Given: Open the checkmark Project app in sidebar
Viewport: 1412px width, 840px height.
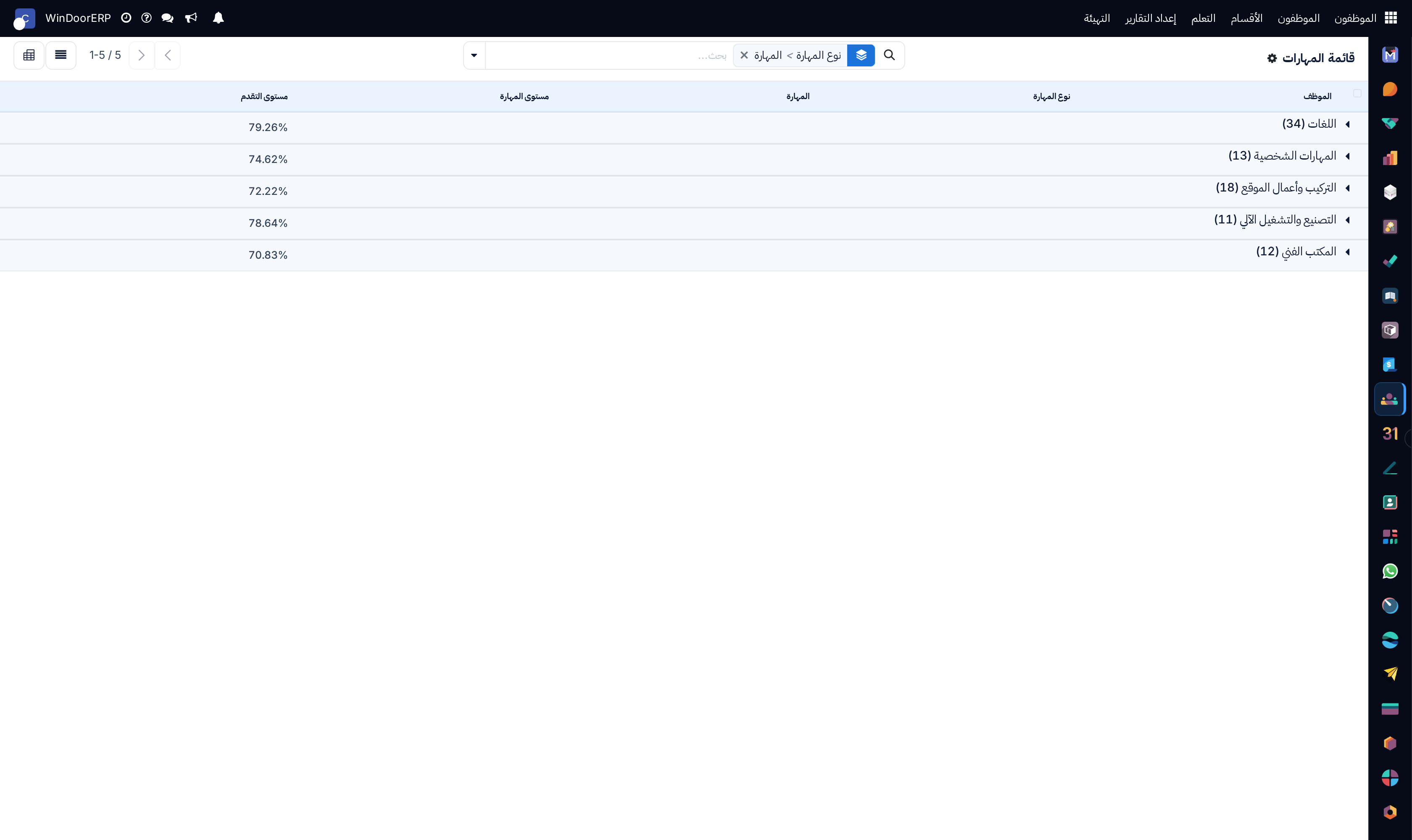Looking at the screenshot, I should [x=1390, y=261].
